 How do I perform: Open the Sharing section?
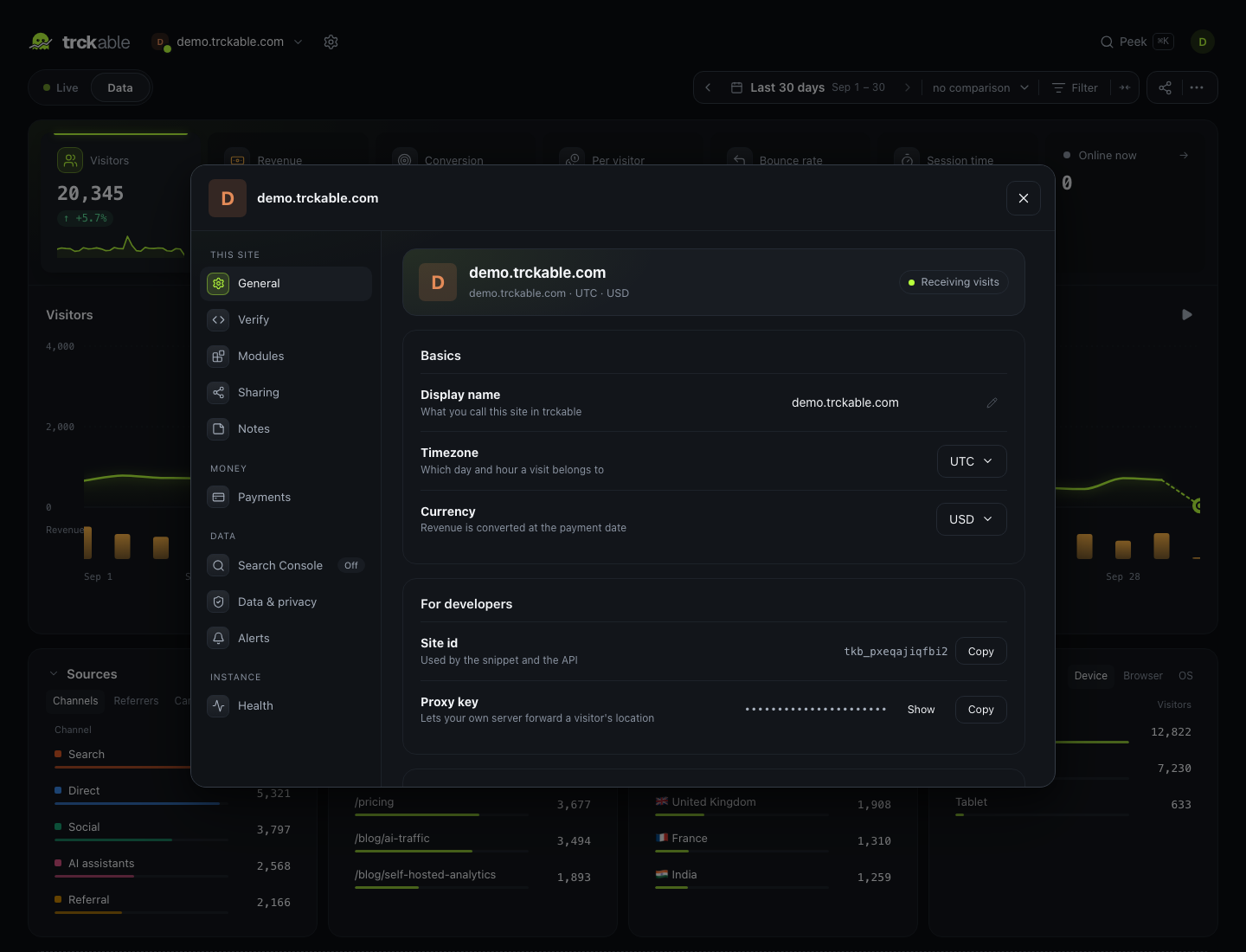[286, 393]
